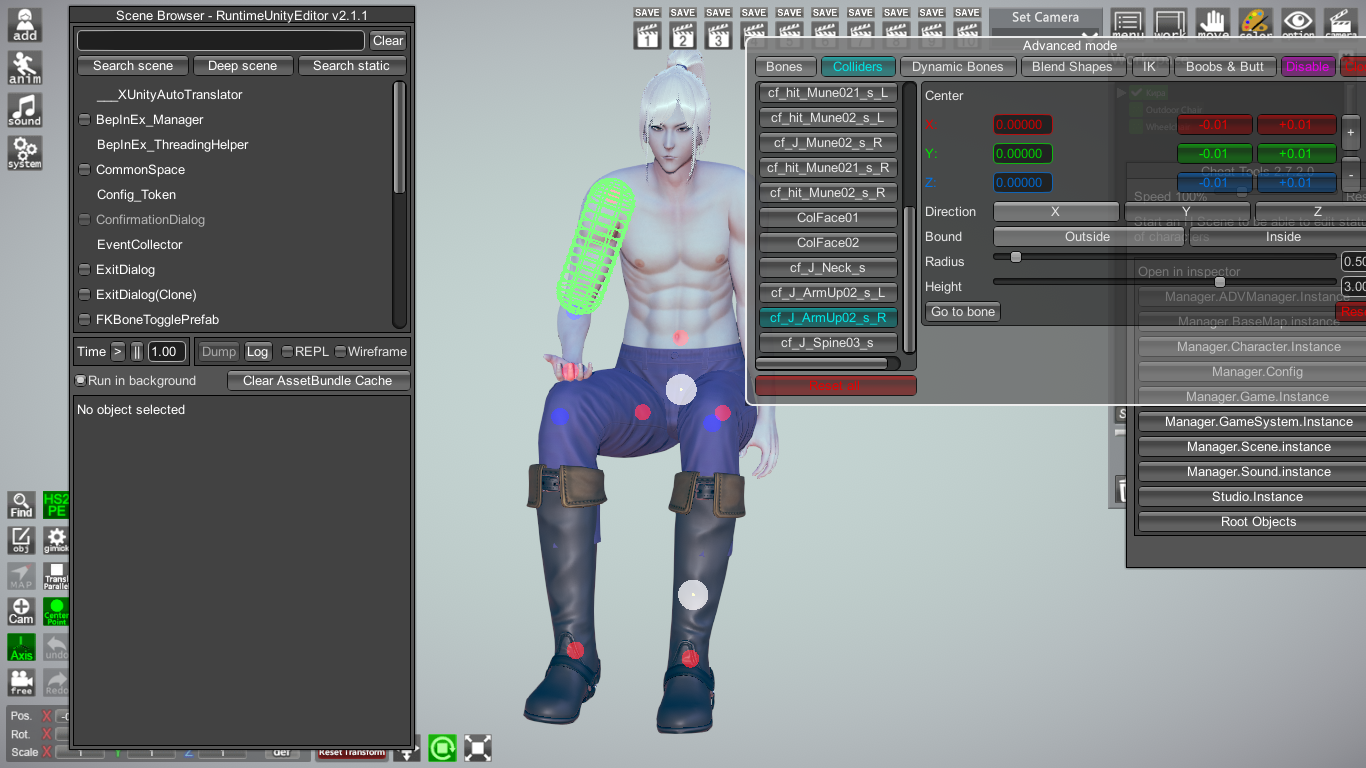Toggle Run in background option
Viewport: 1366px width, 768px height.
(81, 381)
